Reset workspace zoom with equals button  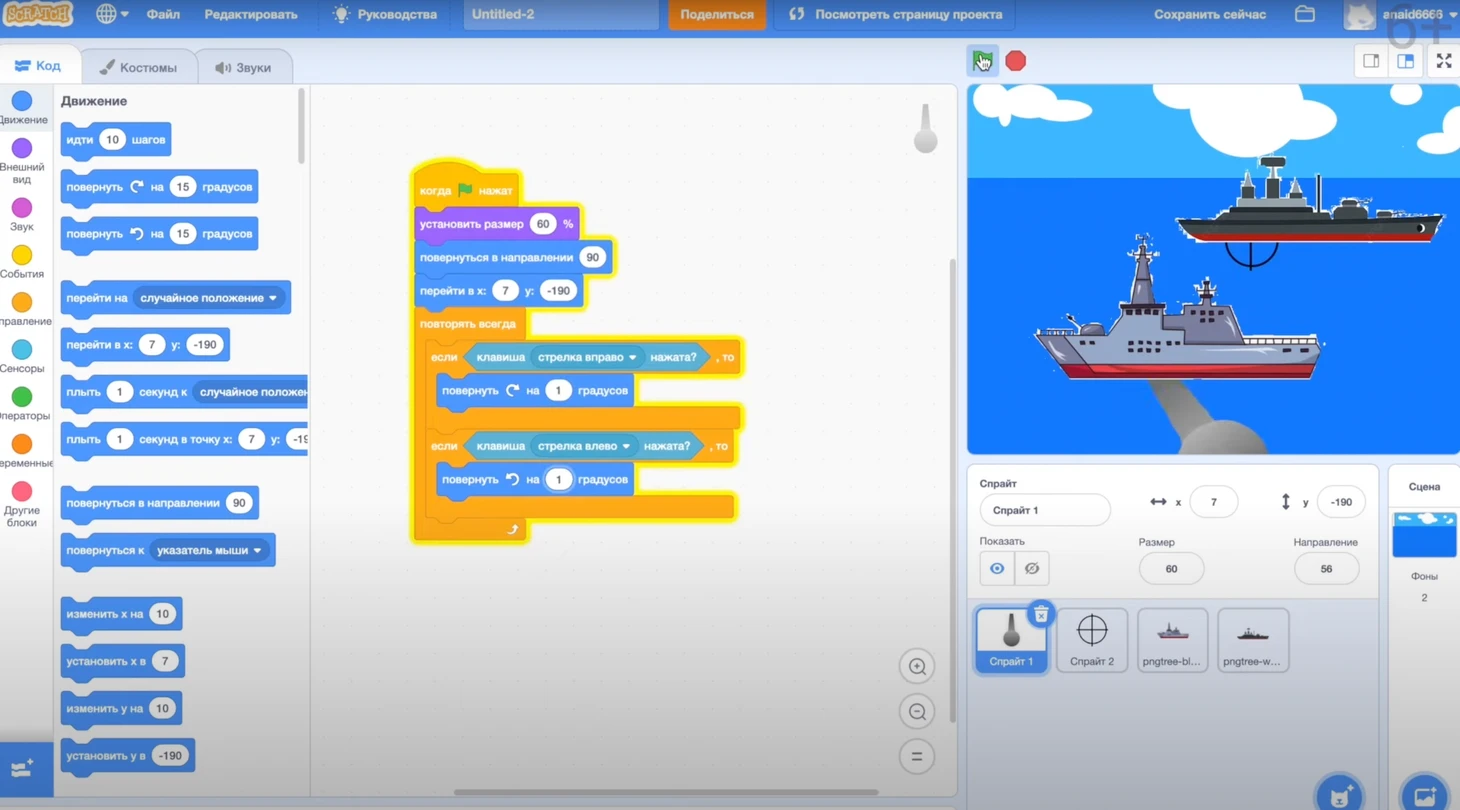(917, 756)
